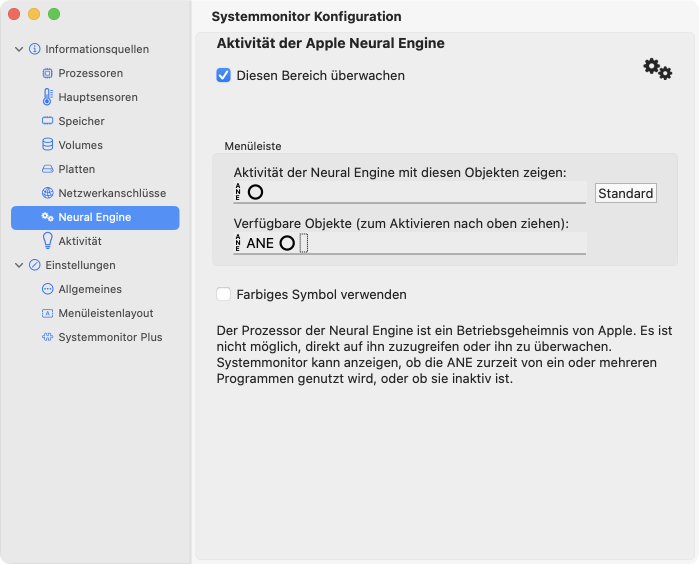This screenshot has width=699, height=564.
Task: Click the Informationsquellen section label
Action: (x=97, y=49)
